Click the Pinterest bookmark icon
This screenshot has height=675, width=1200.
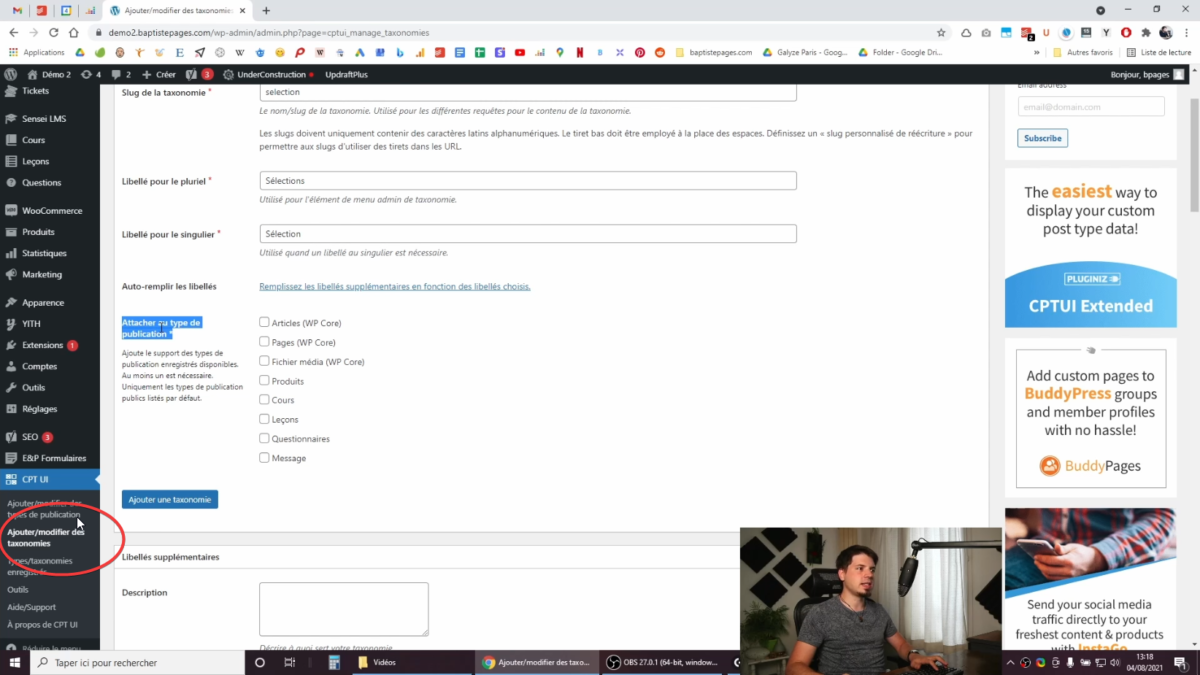tap(640, 52)
